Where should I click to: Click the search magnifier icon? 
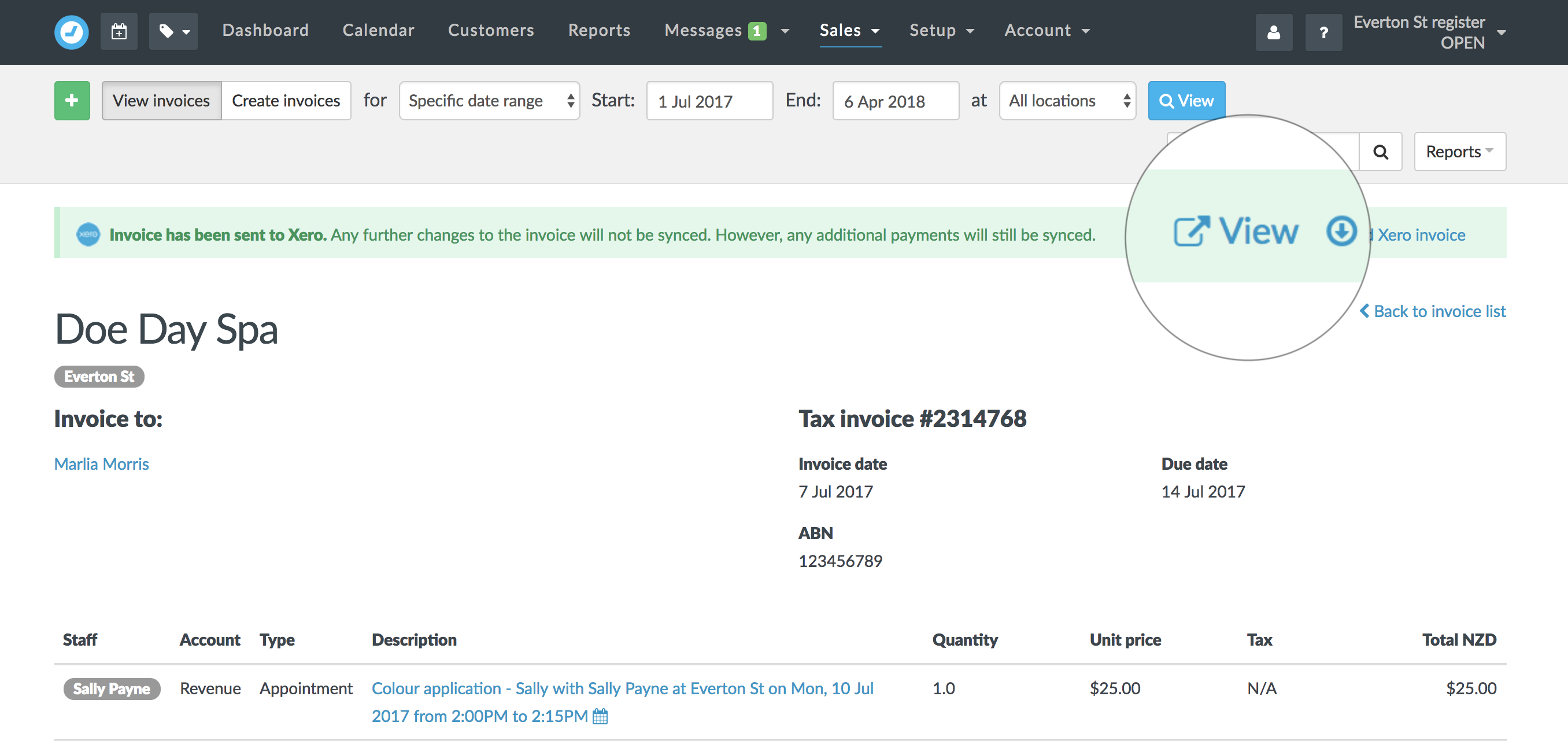click(x=1381, y=152)
